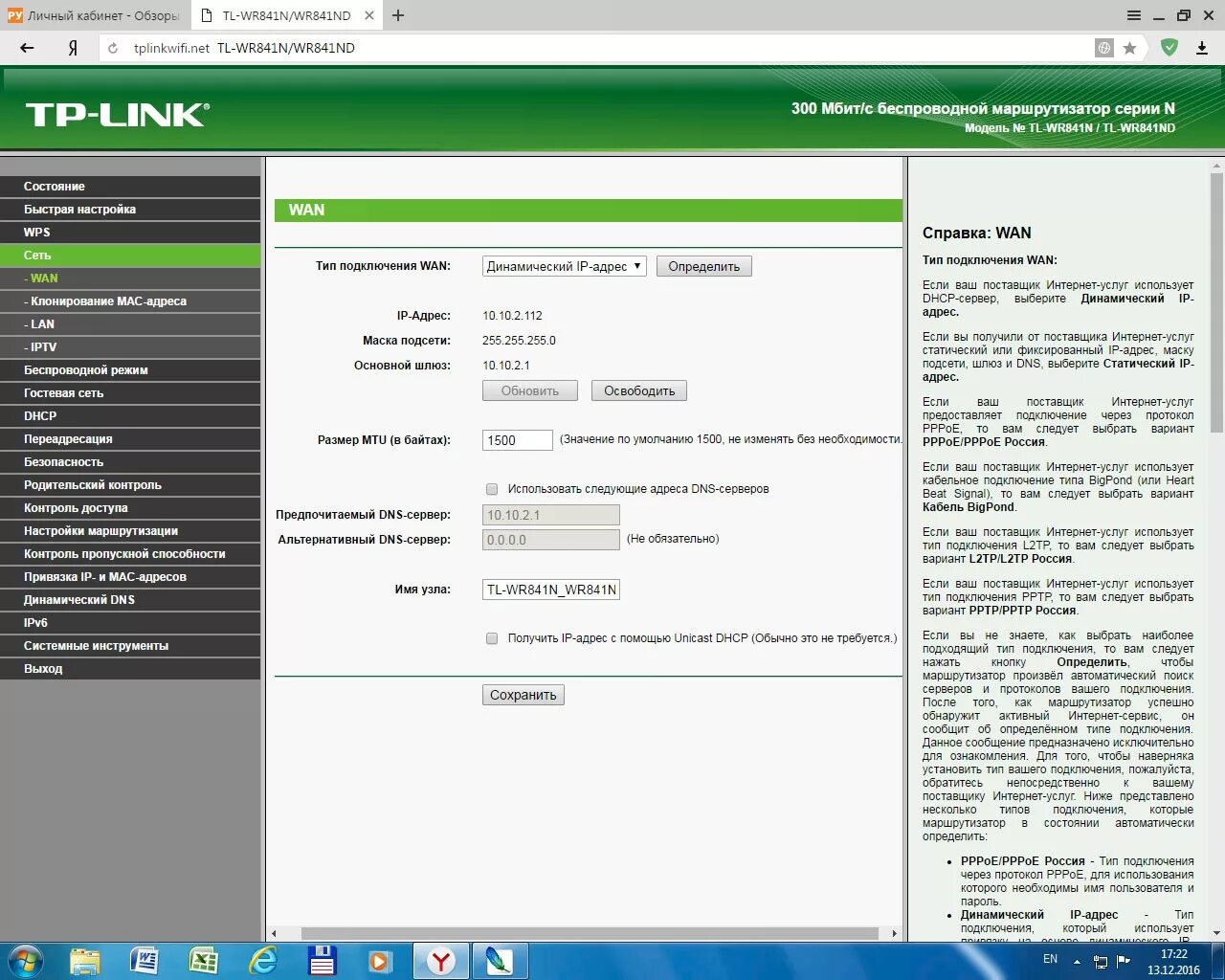The height and width of the screenshot is (980, 1225).
Task: Open the floppy disk app in taskbar
Action: (323, 961)
